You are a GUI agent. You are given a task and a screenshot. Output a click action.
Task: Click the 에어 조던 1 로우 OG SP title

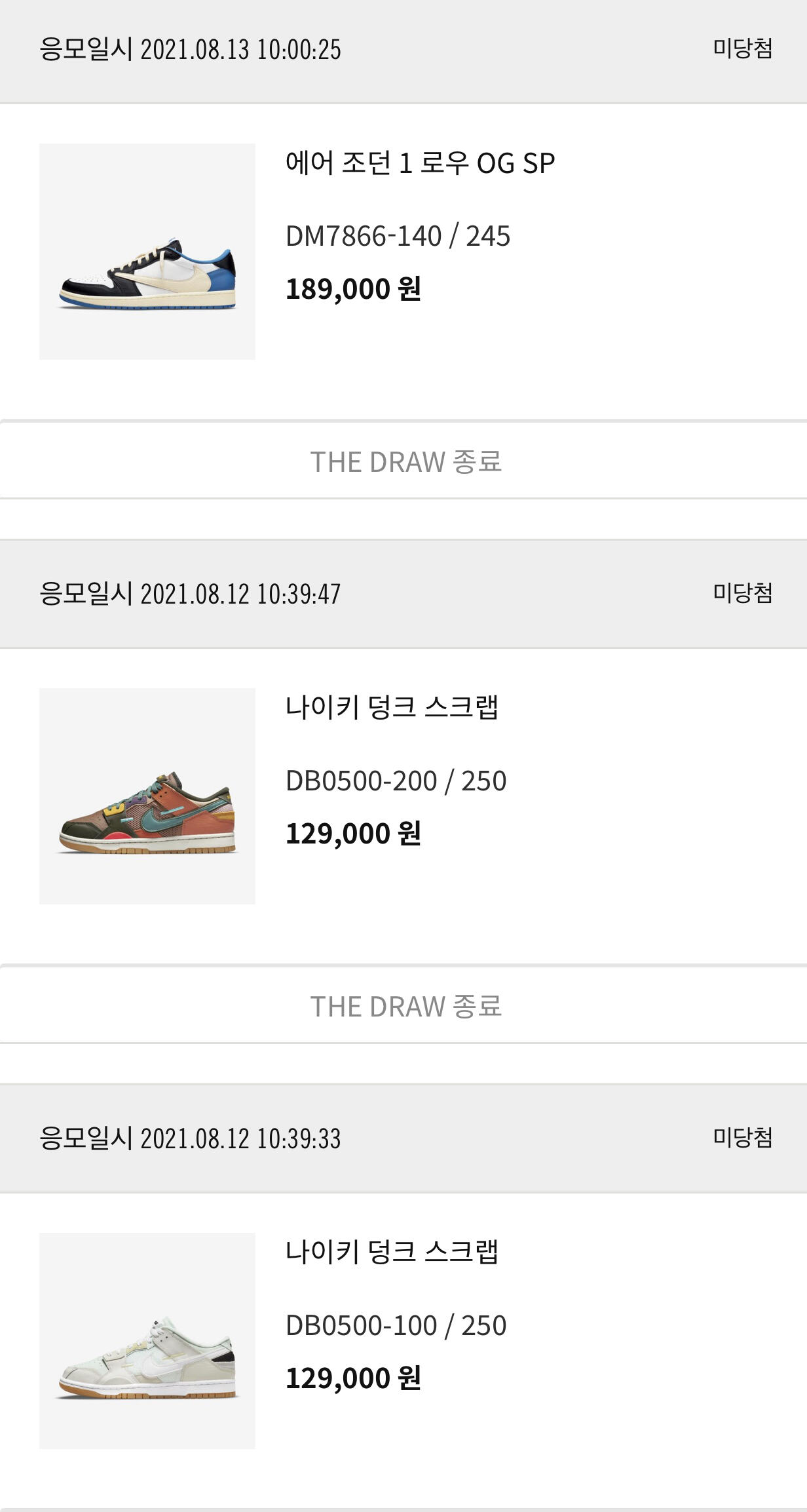[420, 163]
